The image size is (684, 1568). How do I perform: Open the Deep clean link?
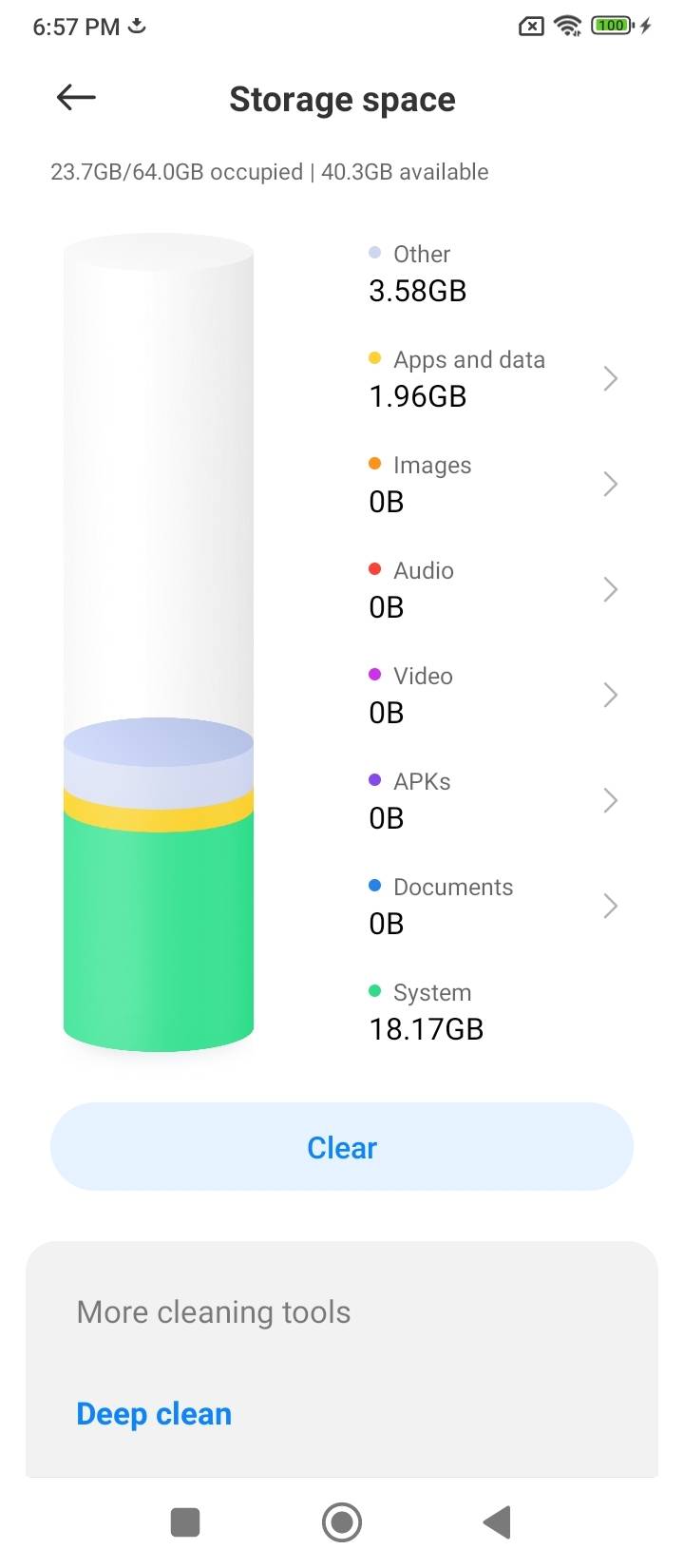click(x=154, y=1414)
